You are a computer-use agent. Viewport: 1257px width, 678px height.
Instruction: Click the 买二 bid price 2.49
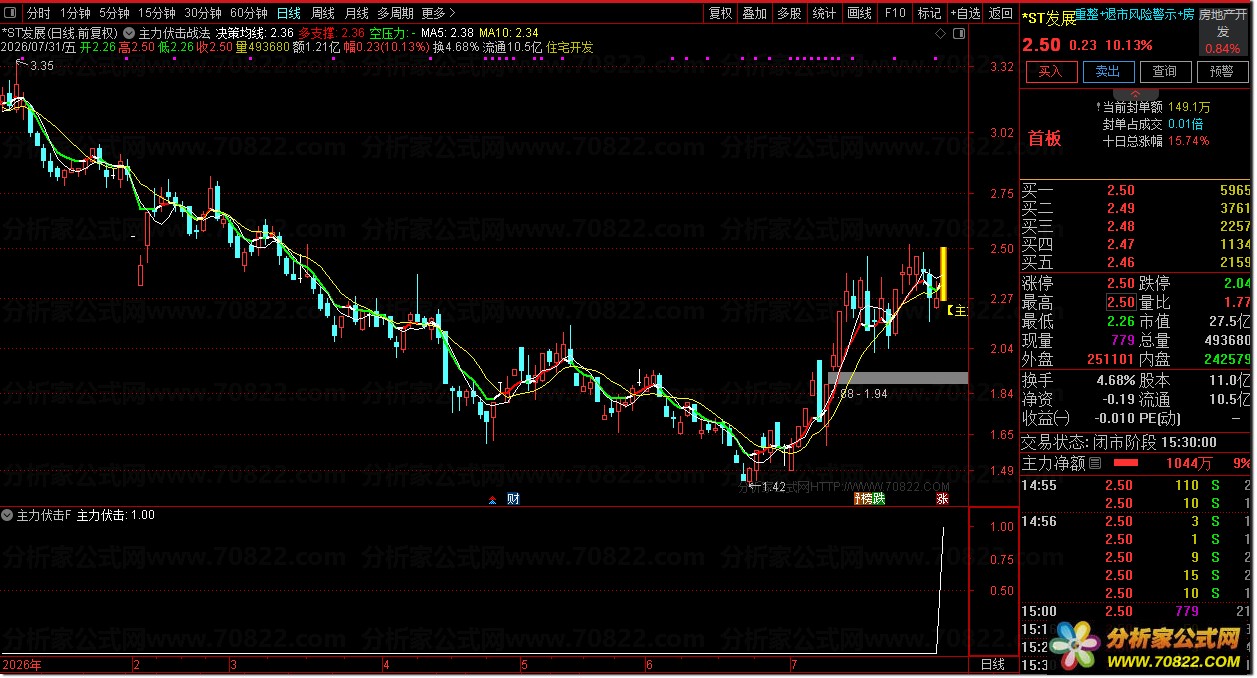coord(1121,208)
